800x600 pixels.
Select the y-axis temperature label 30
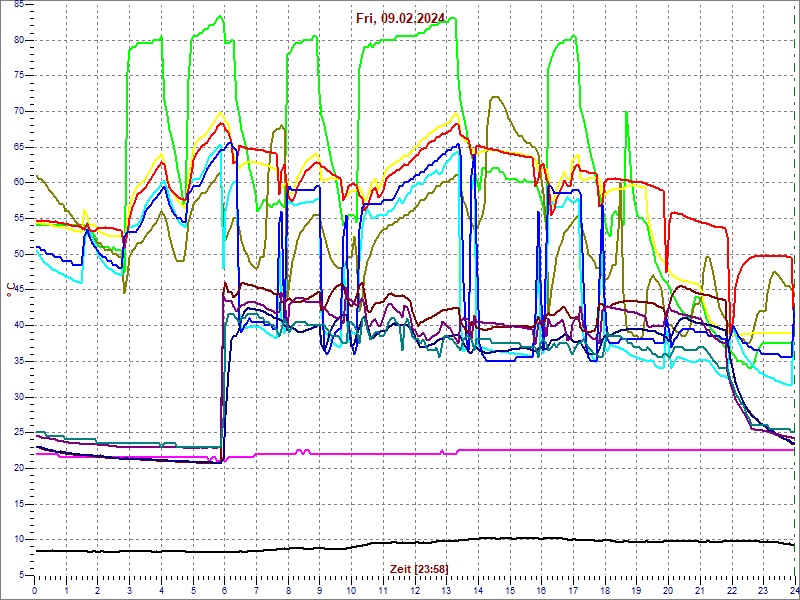click(20, 397)
